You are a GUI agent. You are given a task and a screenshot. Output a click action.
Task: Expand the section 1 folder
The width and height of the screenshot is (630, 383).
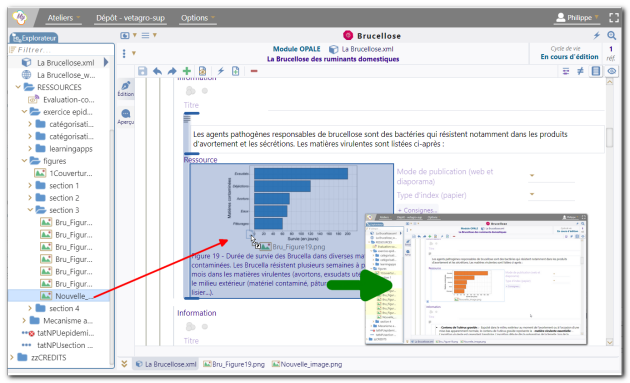tap(30, 186)
